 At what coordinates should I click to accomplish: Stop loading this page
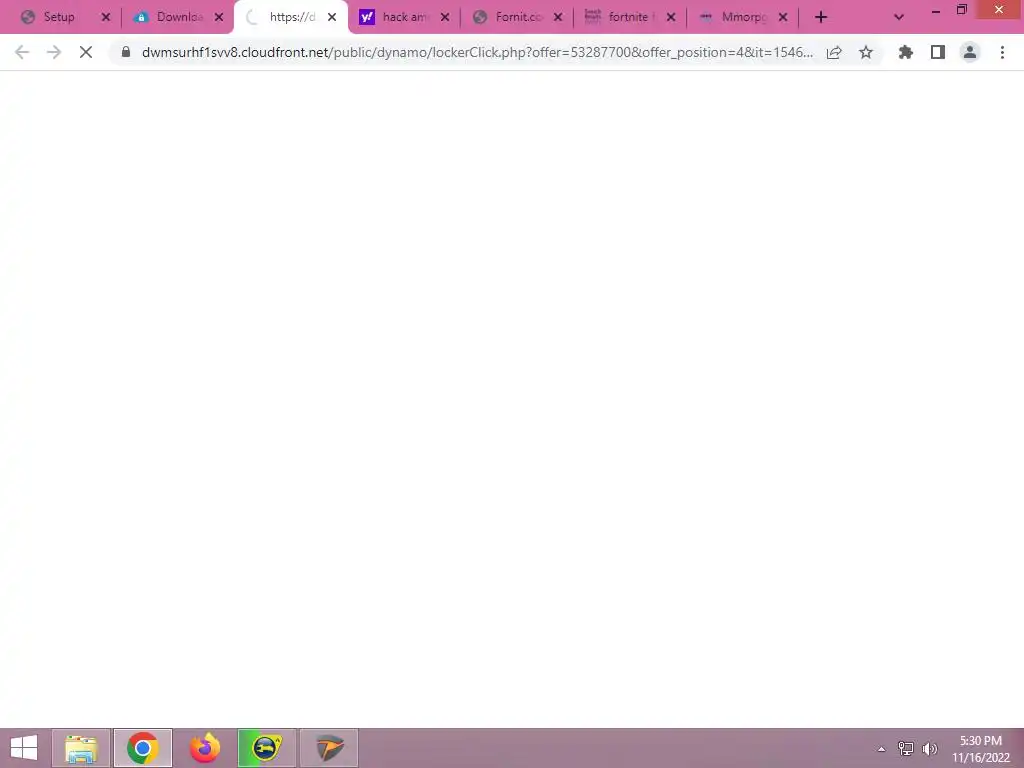coord(86,52)
